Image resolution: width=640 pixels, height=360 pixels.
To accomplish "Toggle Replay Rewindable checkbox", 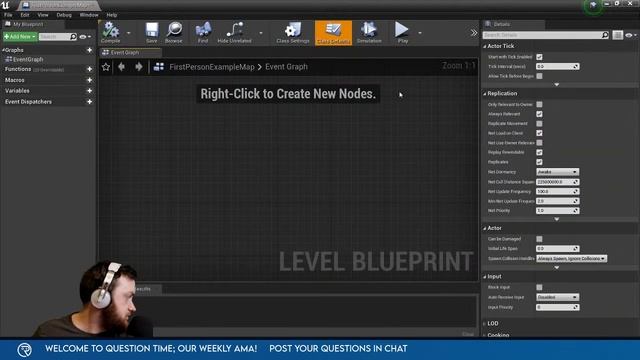I will click(x=539, y=152).
